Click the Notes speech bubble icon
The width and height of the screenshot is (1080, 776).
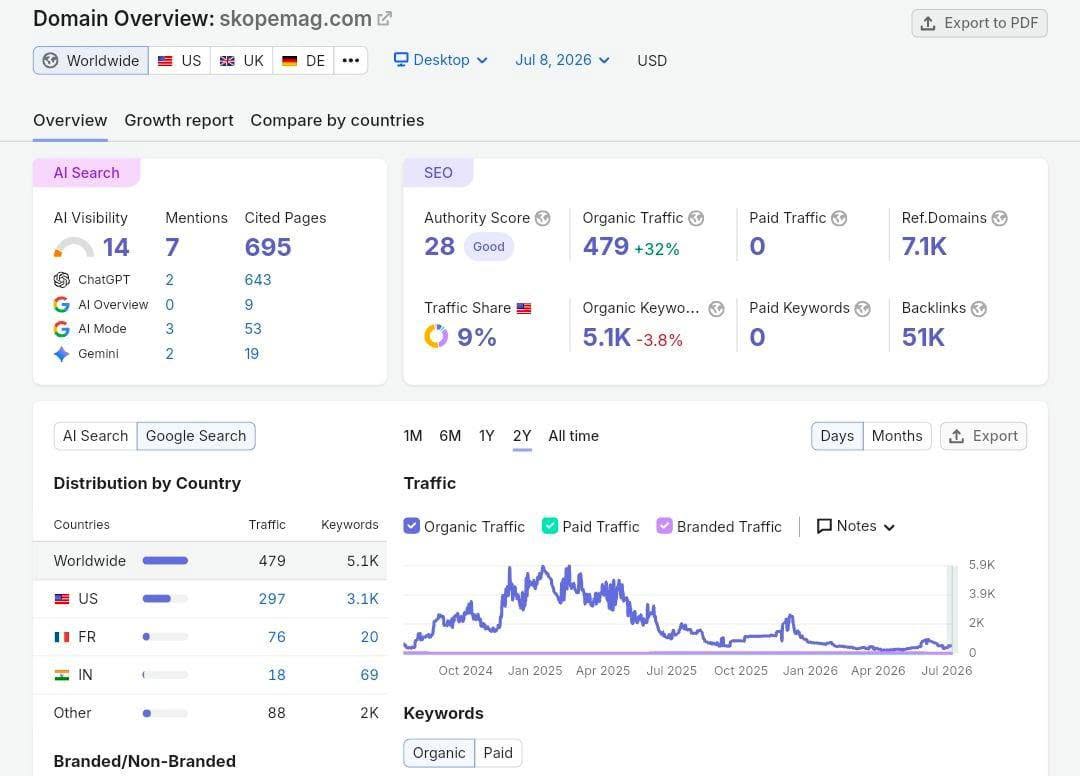pyautogui.click(x=824, y=526)
